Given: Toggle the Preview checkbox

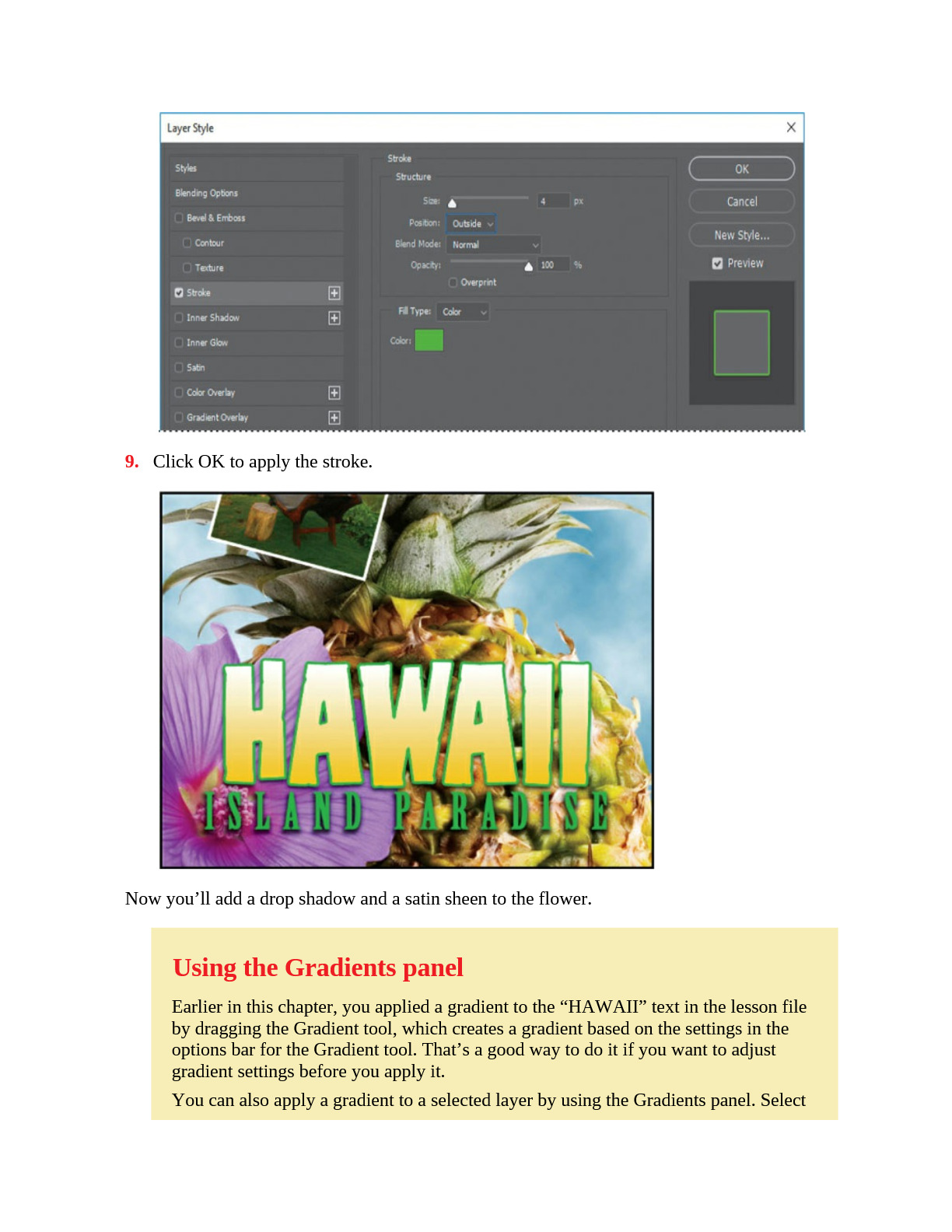Looking at the screenshot, I should click(717, 264).
